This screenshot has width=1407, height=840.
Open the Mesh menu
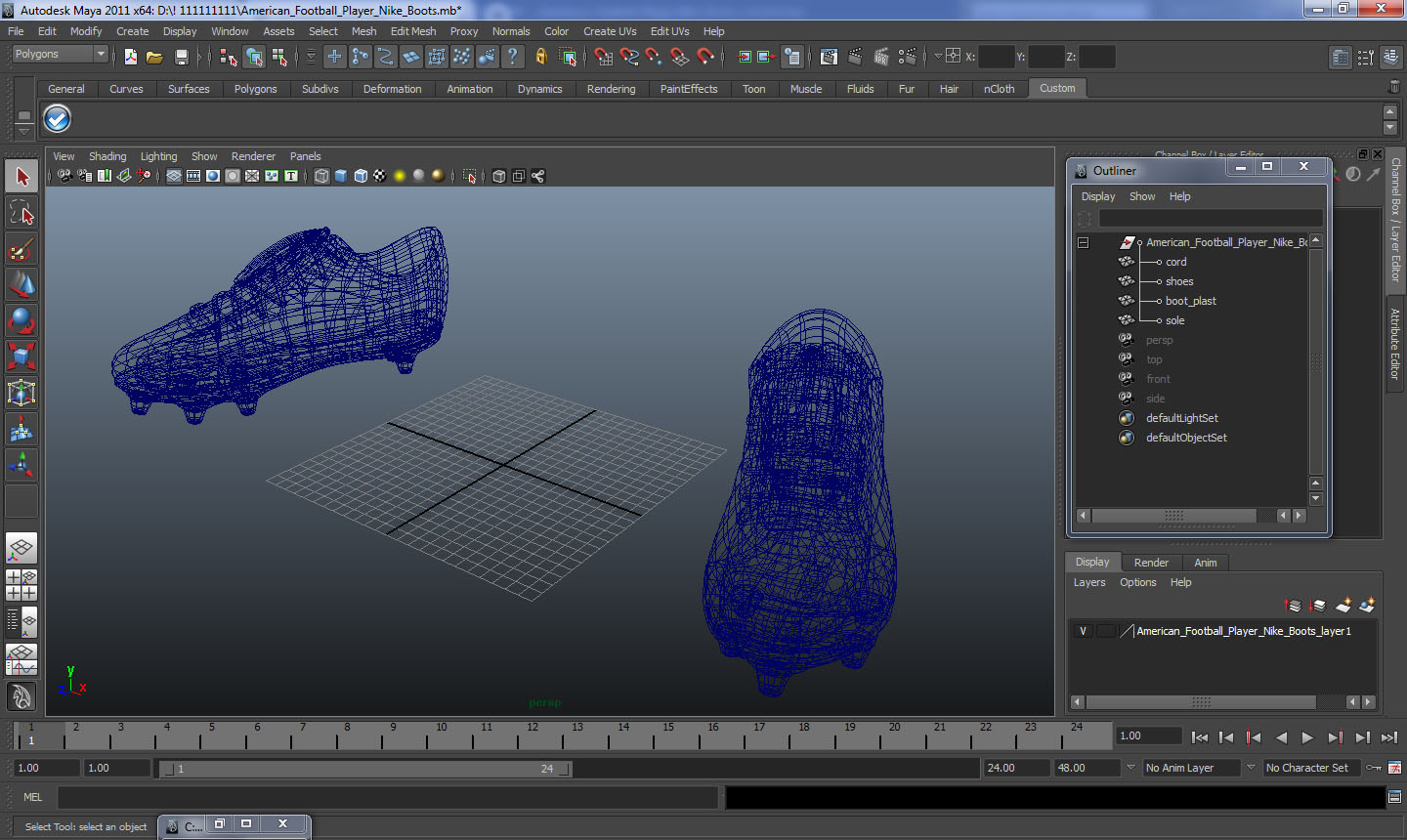pyautogui.click(x=363, y=31)
